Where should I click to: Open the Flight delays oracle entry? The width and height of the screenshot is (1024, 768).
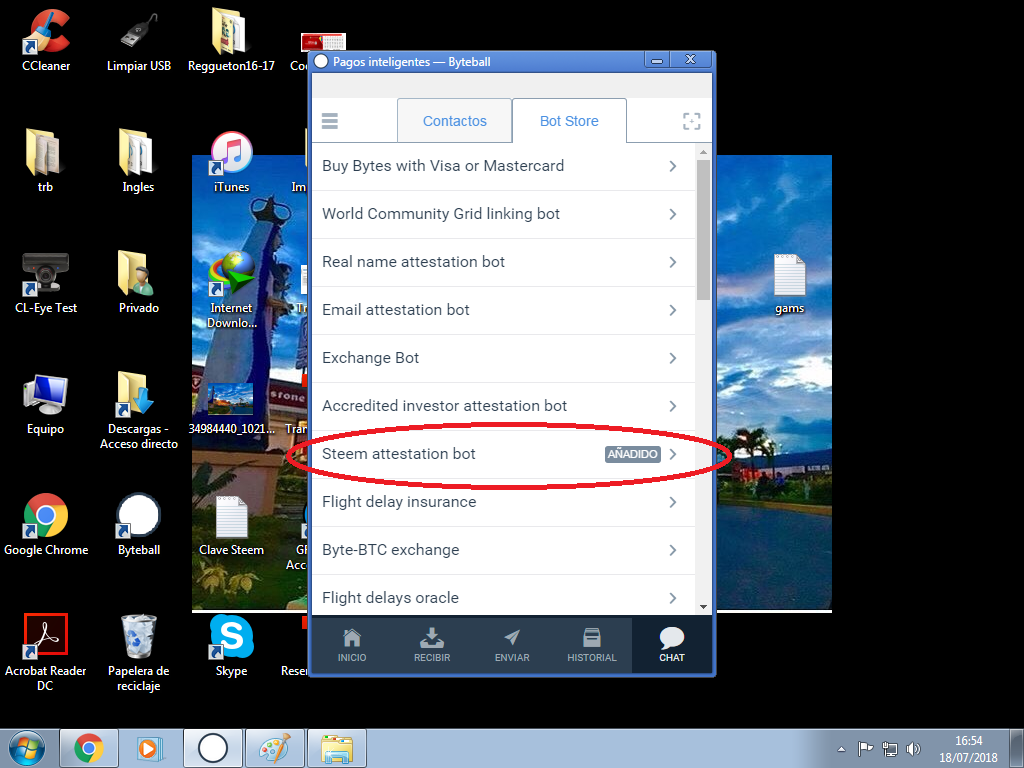pyautogui.click(x=503, y=596)
